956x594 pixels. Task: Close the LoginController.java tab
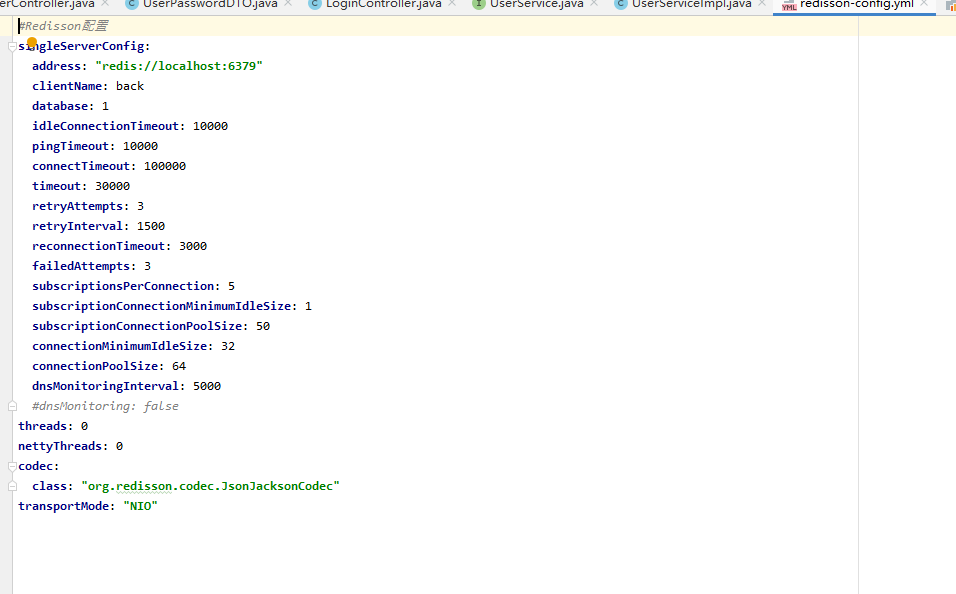[452, 4]
